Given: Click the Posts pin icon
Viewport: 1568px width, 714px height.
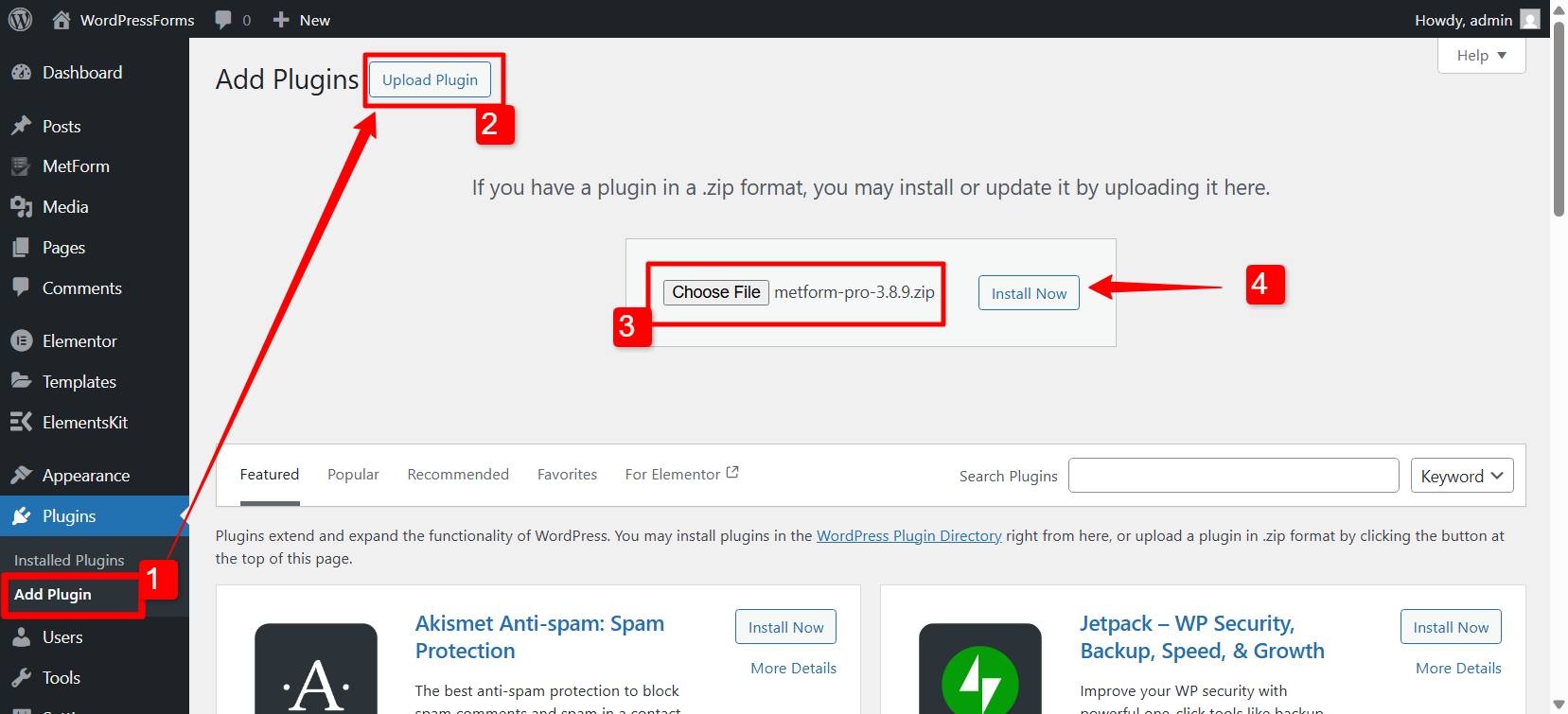Looking at the screenshot, I should pos(21,126).
